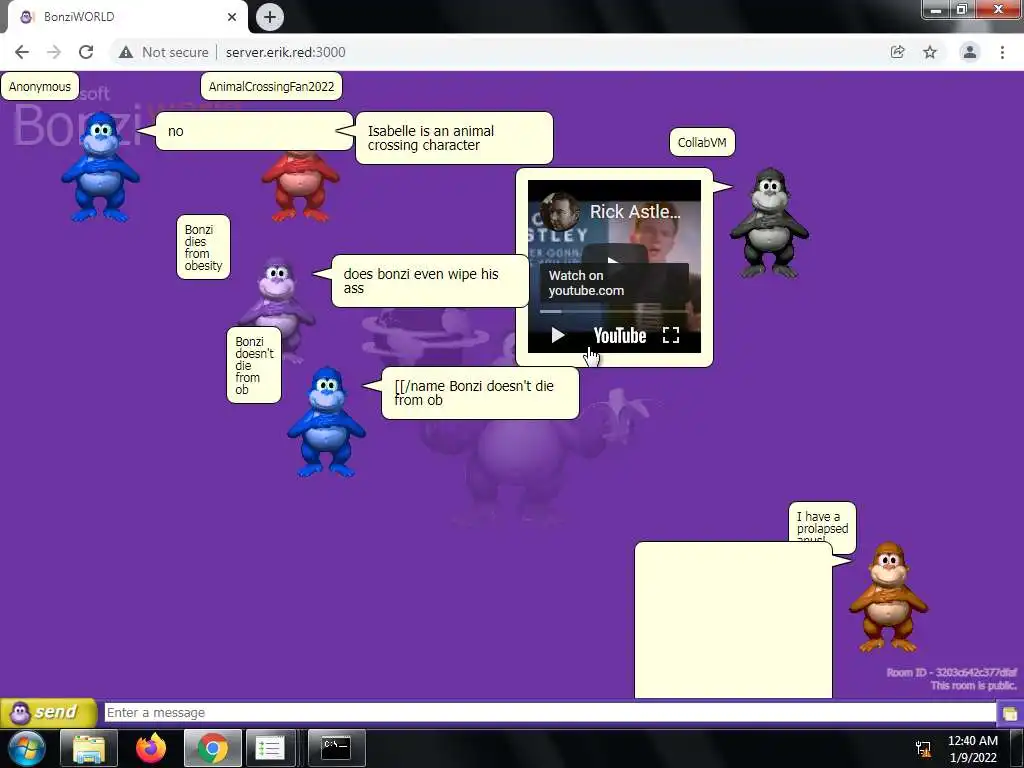Select the BonziWORLD tab
Viewport: 1024px width, 768px height.
point(124,17)
